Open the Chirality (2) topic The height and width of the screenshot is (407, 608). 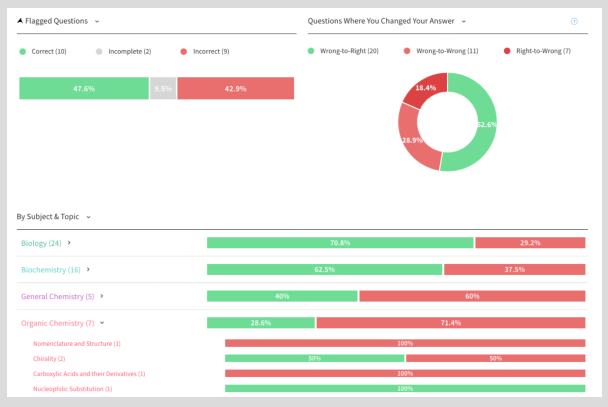[49, 359]
